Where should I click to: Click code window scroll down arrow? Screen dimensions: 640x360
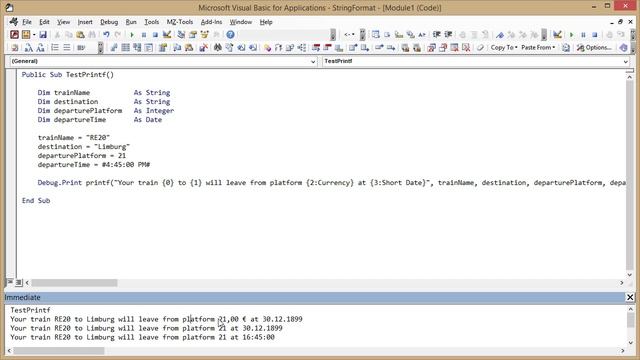point(629,275)
